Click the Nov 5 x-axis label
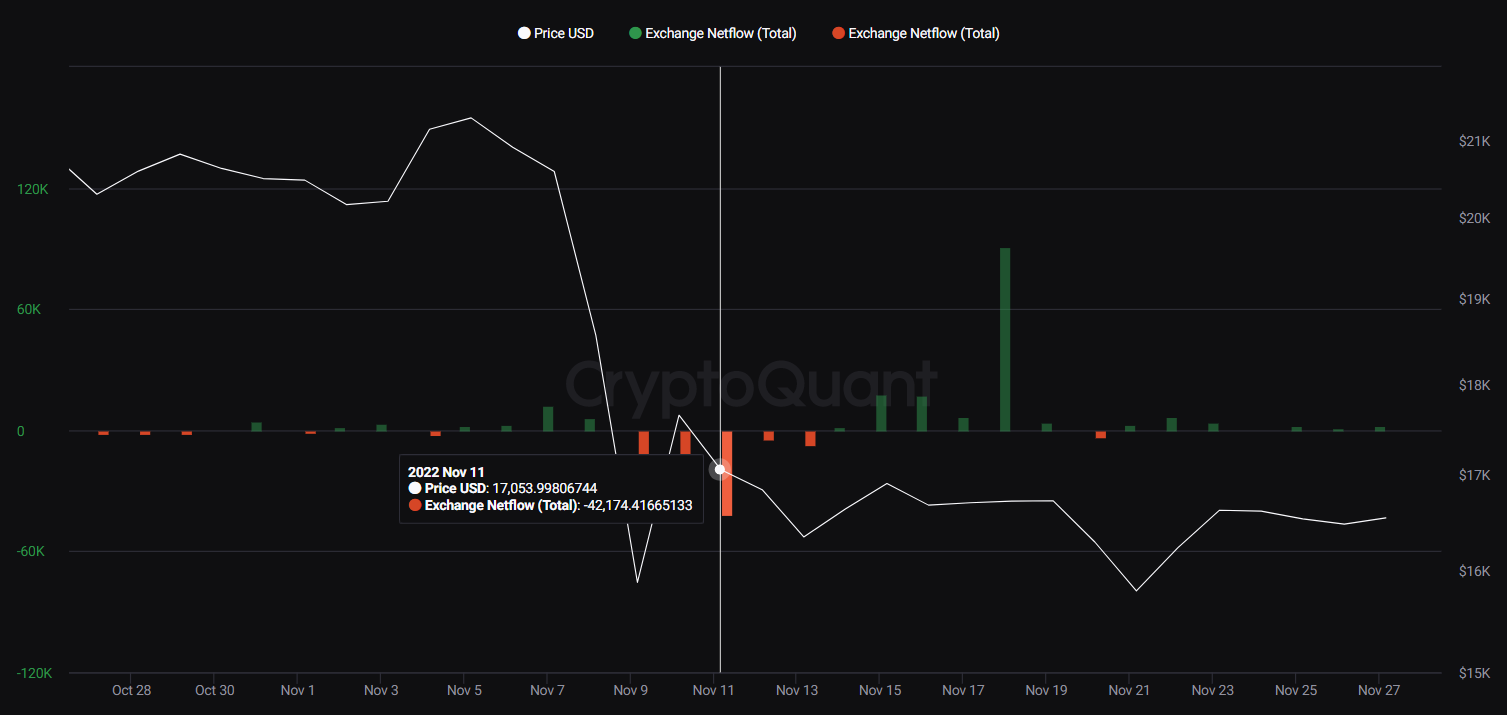 [x=464, y=690]
